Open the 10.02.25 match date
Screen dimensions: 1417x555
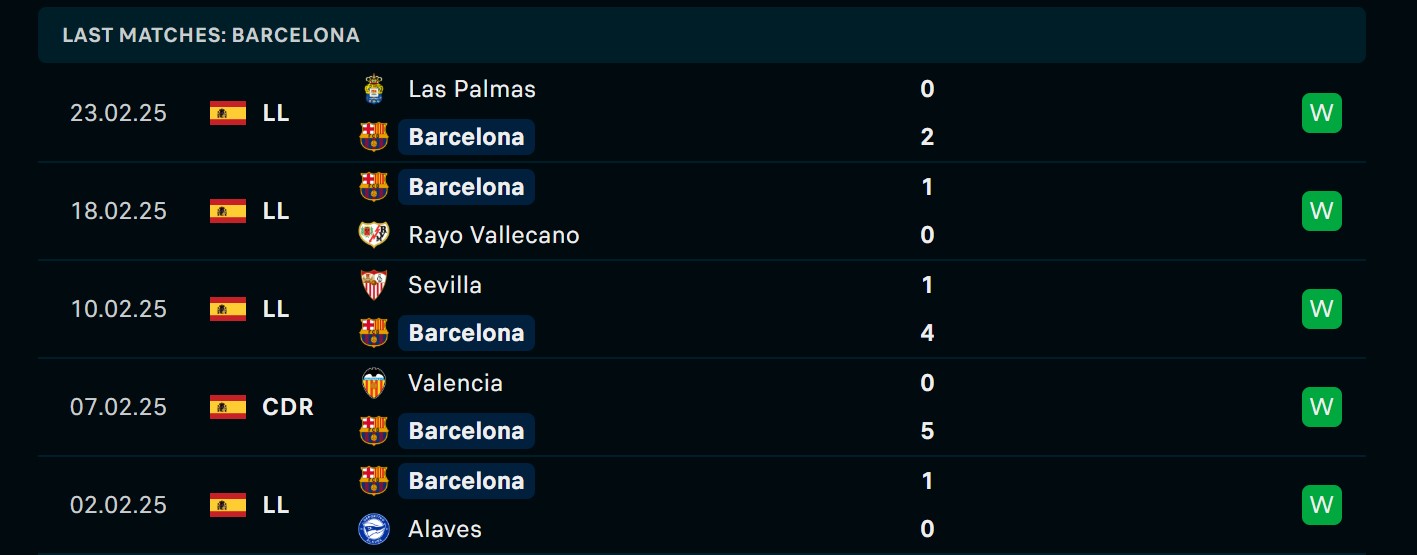pyautogui.click(x=118, y=309)
